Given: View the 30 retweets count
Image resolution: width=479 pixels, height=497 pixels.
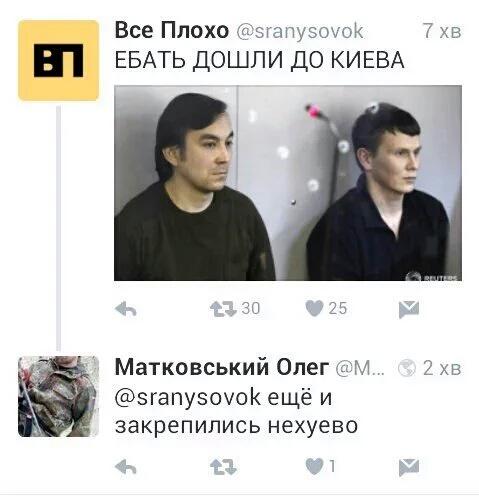Looking at the screenshot, I should click(x=251, y=308).
